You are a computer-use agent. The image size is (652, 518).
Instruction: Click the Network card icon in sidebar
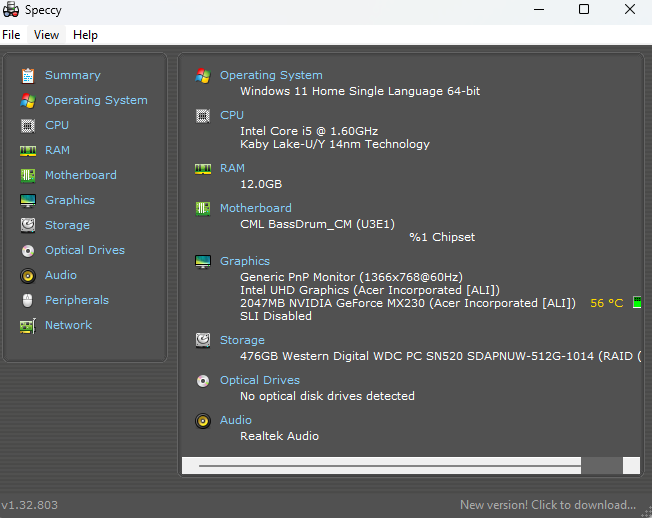(28, 326)
